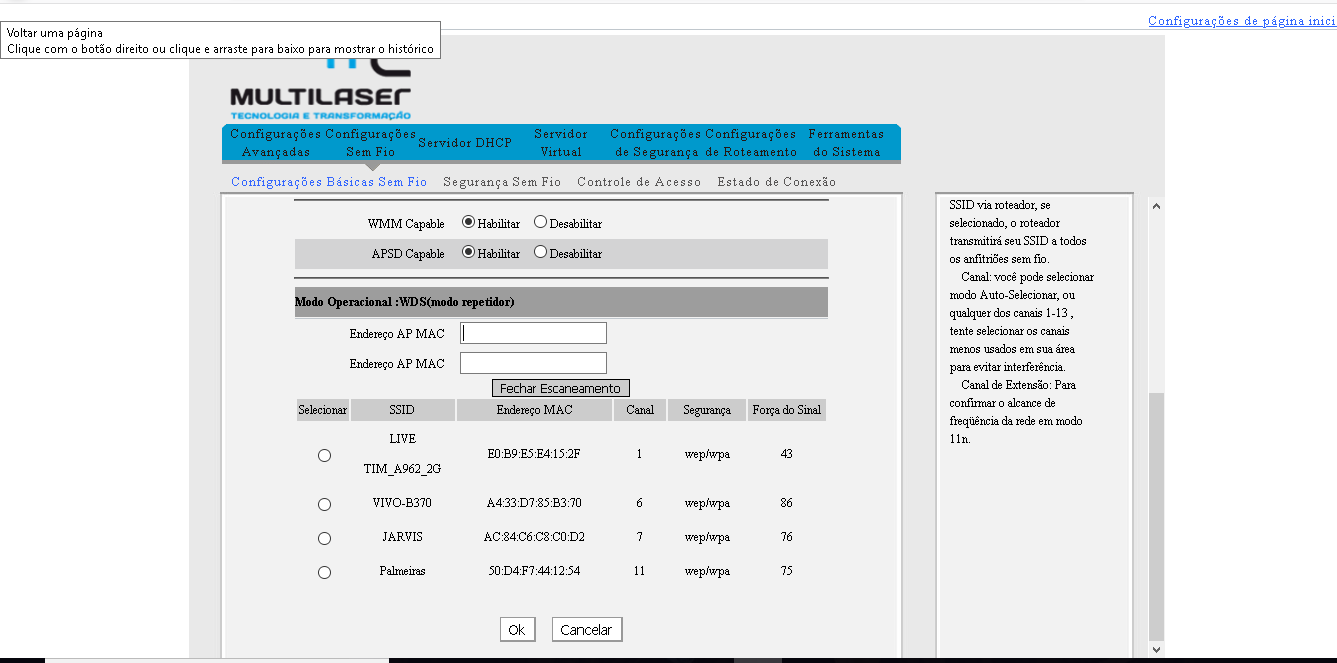Select Habilitar for APSD Capable

(x=468, y=252)
